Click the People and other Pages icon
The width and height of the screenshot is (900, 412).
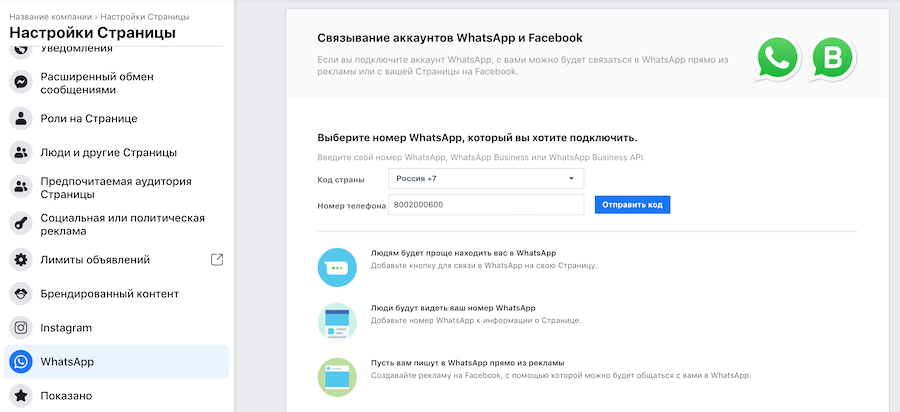coord(20,152)
